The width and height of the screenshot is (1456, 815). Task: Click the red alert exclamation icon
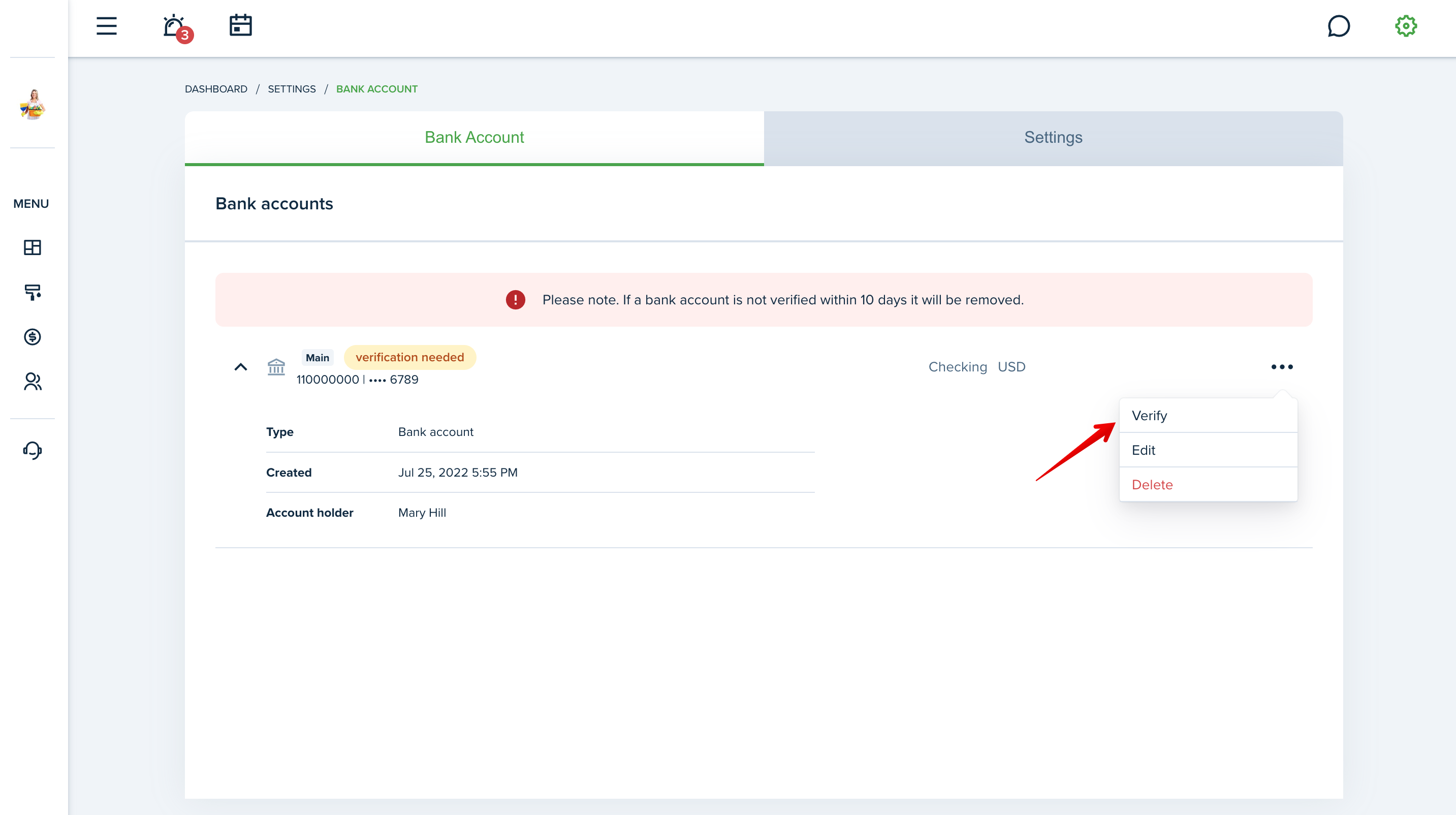pos(516,300)
